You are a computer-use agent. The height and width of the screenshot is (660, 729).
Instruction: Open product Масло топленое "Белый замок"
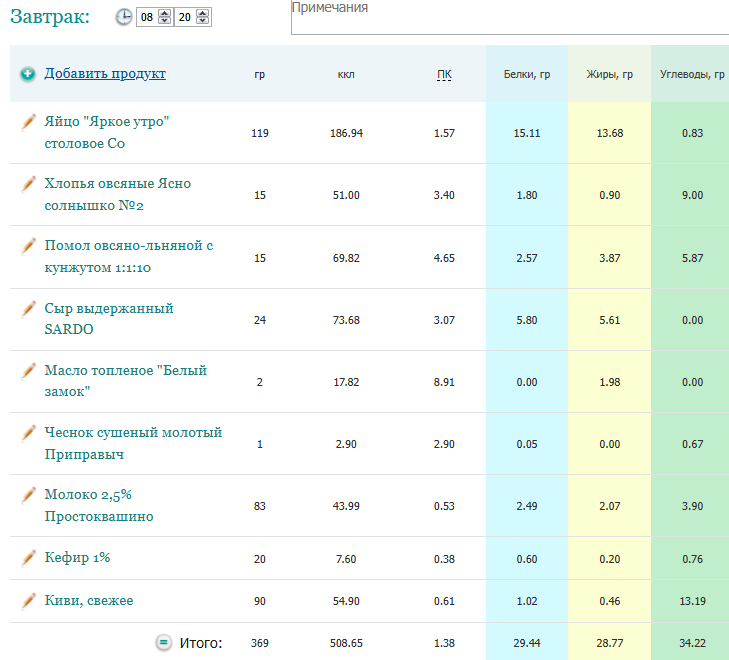click(x=126, y=381)
